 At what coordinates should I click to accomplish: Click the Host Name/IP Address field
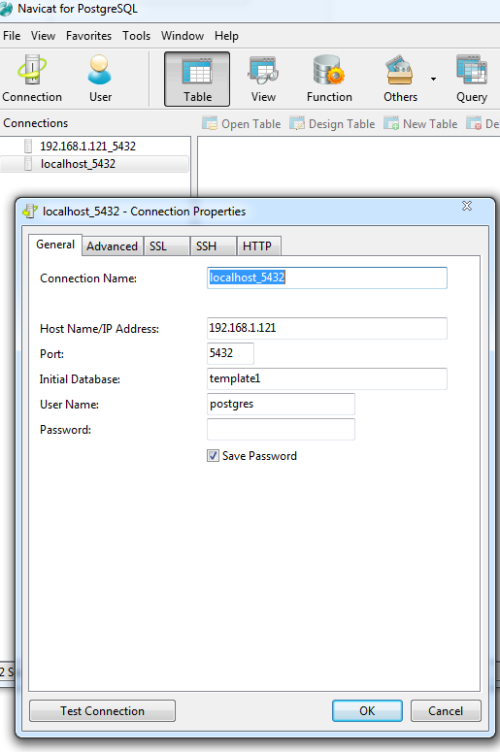(x=327, y=328)
